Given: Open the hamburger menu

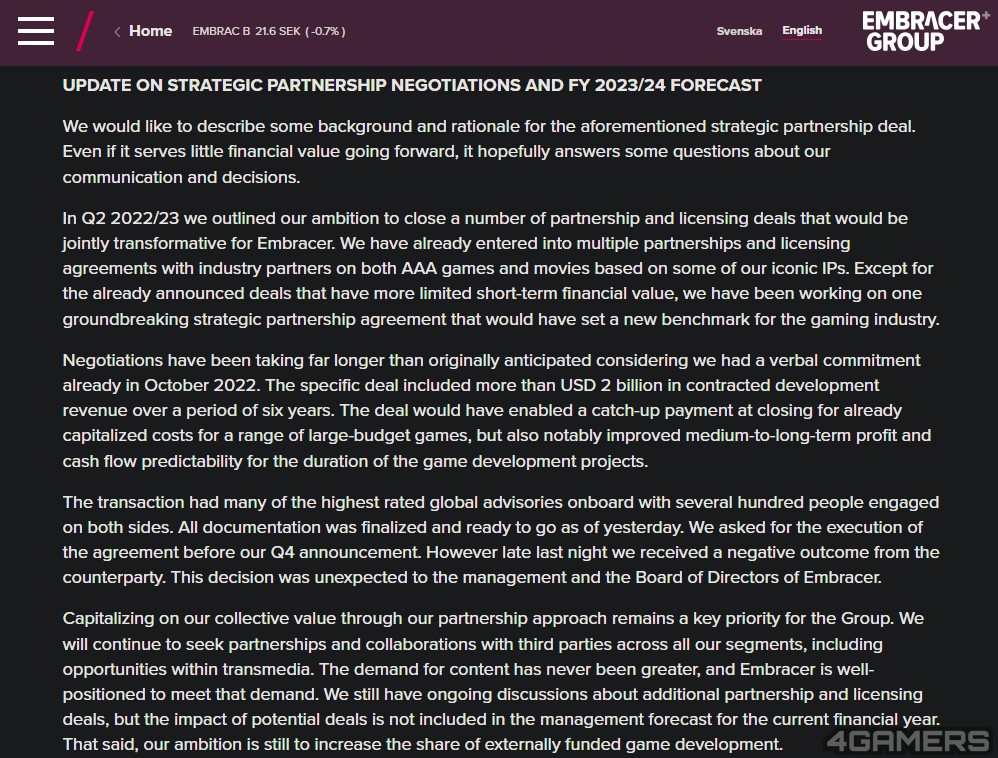Looking at the screenshot, I should (36, 31).
